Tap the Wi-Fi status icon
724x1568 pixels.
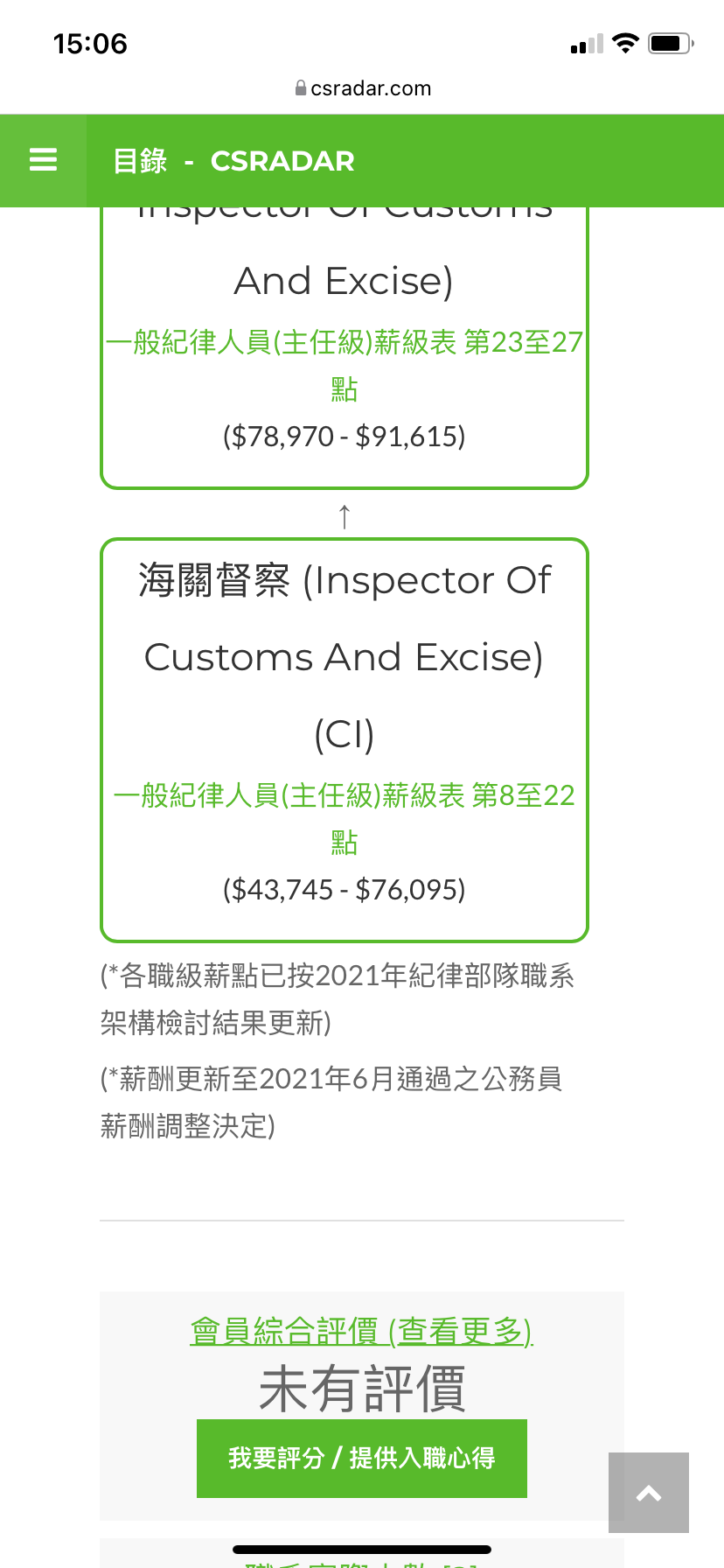click(x=625, y=43)
